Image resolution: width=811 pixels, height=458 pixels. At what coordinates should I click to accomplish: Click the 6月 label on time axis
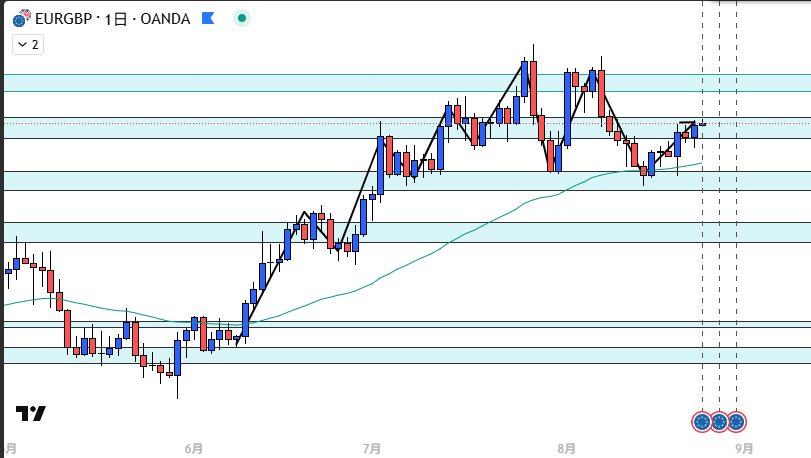(194, 449)
